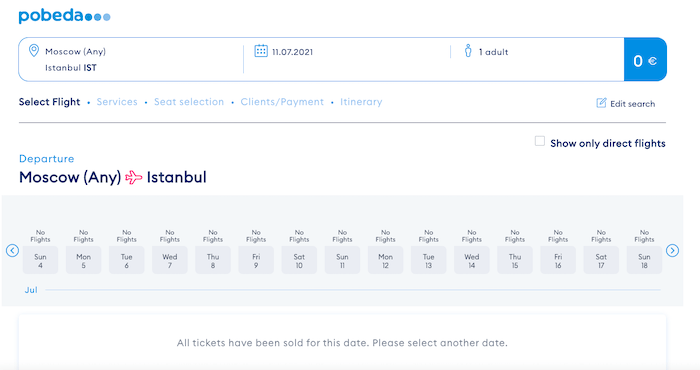
Task: Open the calendar icon next to 11.07.2021
Action: [261, 51]
